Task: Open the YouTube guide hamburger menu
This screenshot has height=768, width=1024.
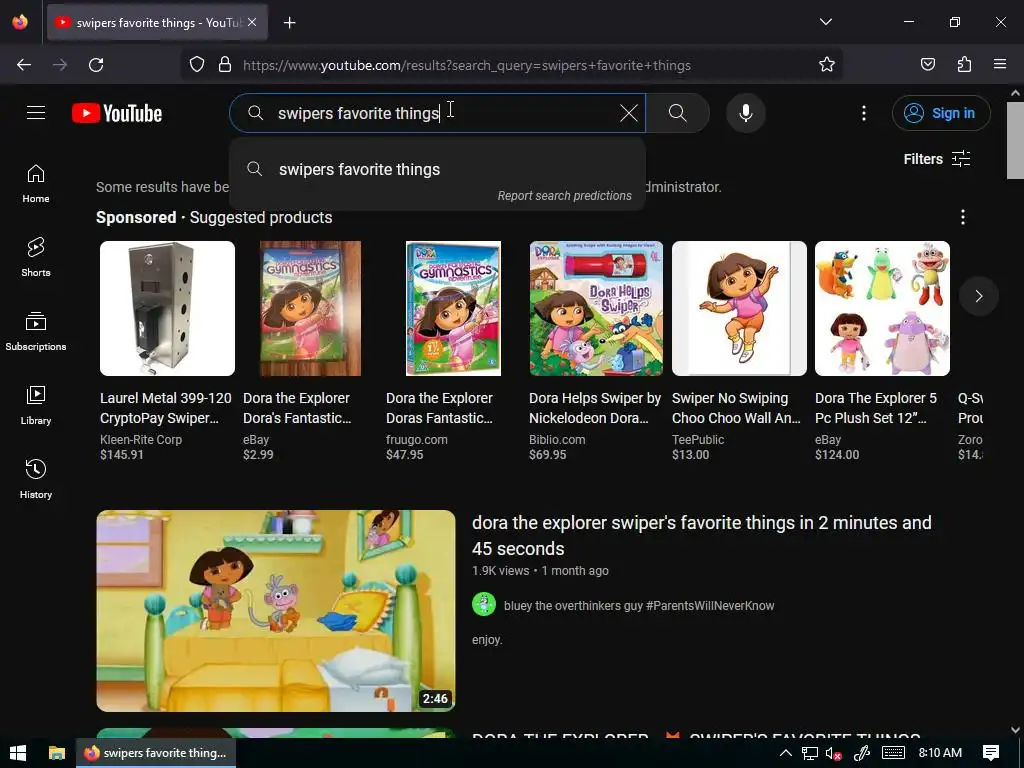Action: pyautogui.click(x=36, y=113)
